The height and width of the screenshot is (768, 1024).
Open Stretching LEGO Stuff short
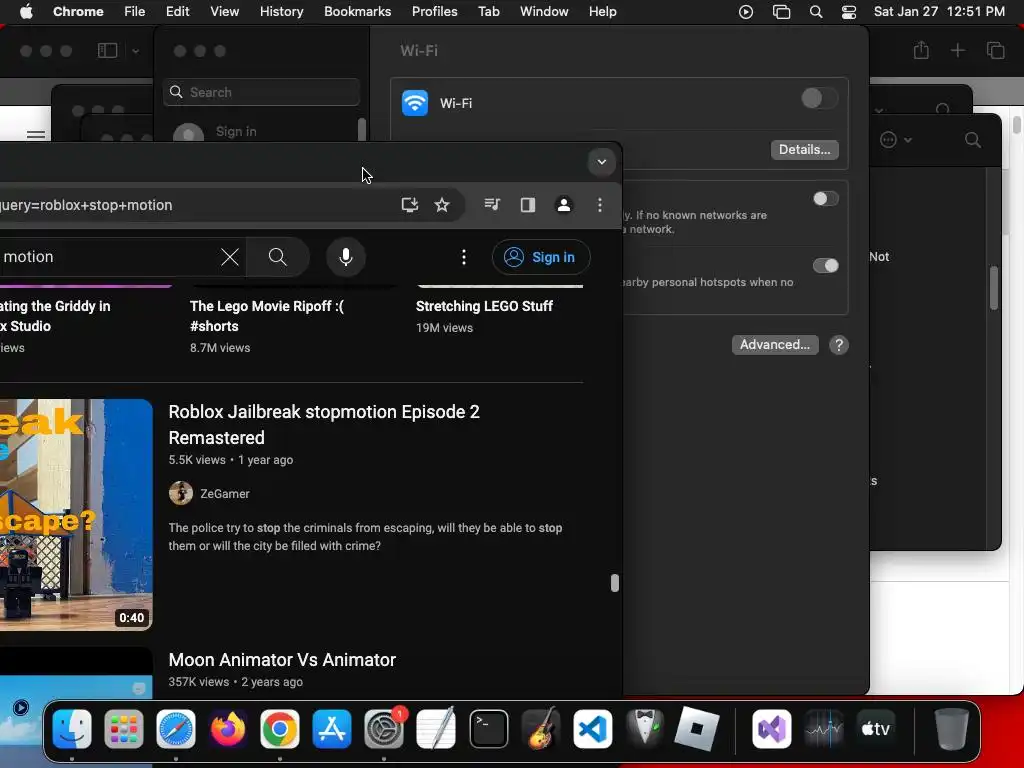coord(484,306)
